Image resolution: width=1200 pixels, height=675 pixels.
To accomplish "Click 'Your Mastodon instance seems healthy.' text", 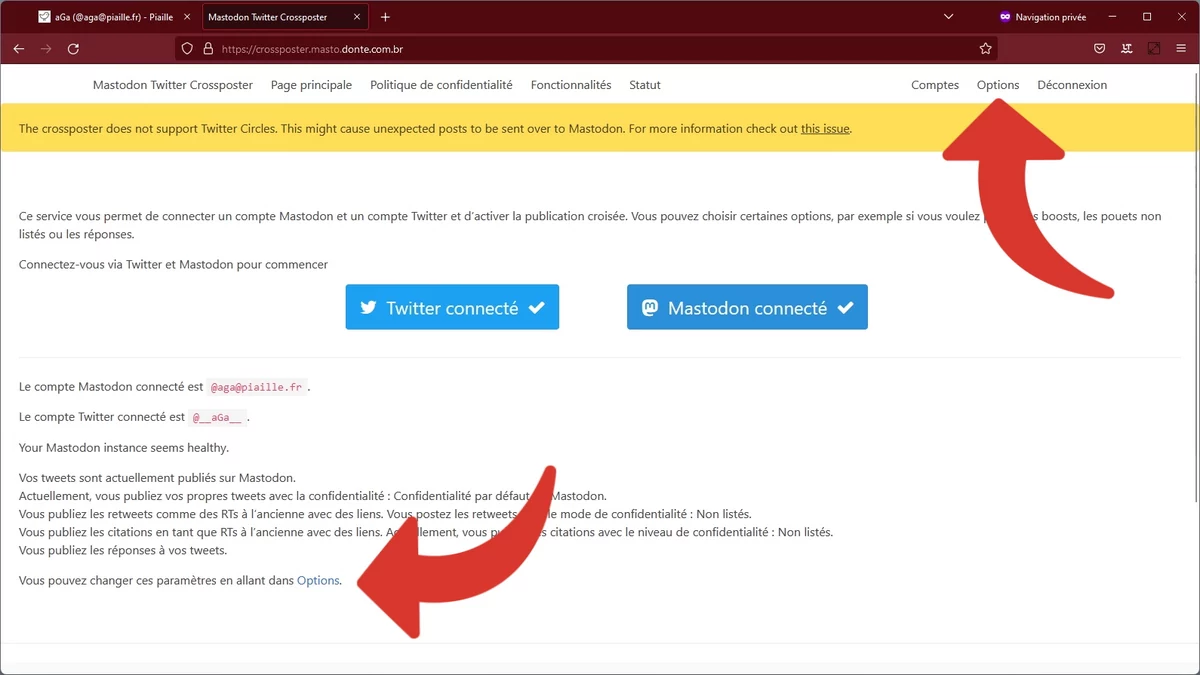I will tap(124, 447).
